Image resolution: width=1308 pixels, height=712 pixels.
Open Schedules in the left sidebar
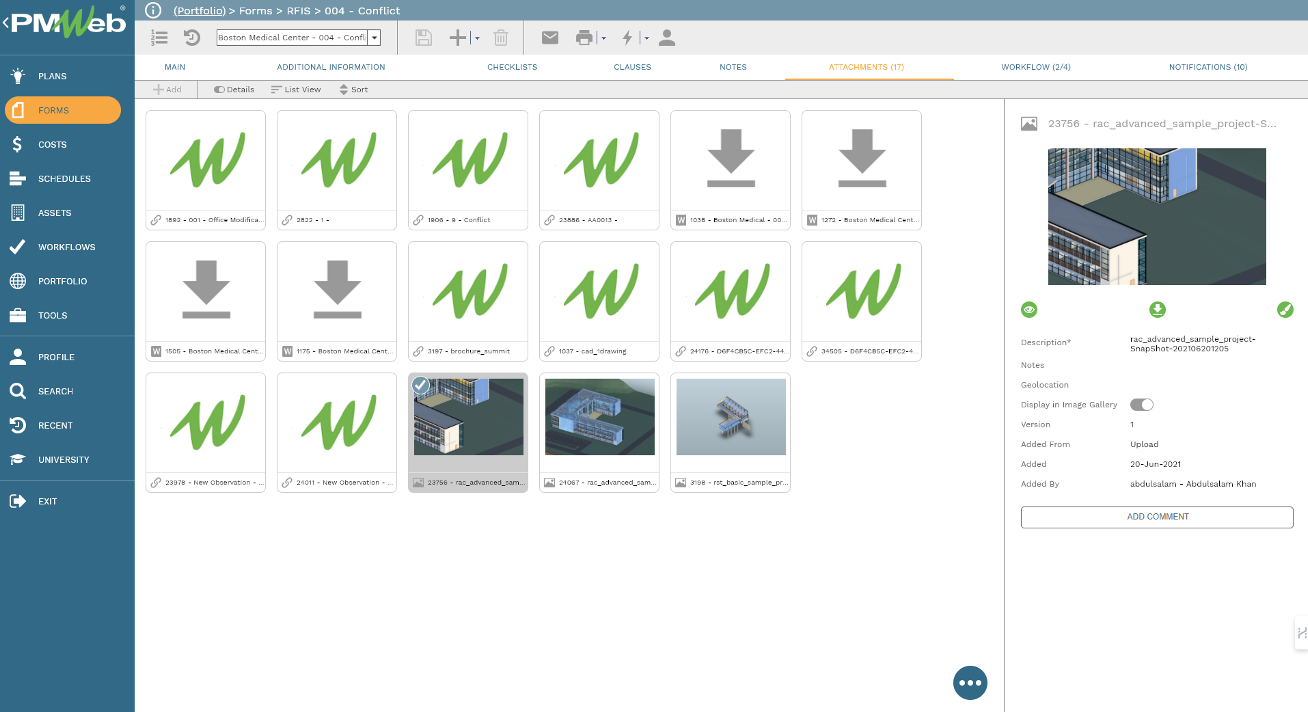tap(67, 179)
